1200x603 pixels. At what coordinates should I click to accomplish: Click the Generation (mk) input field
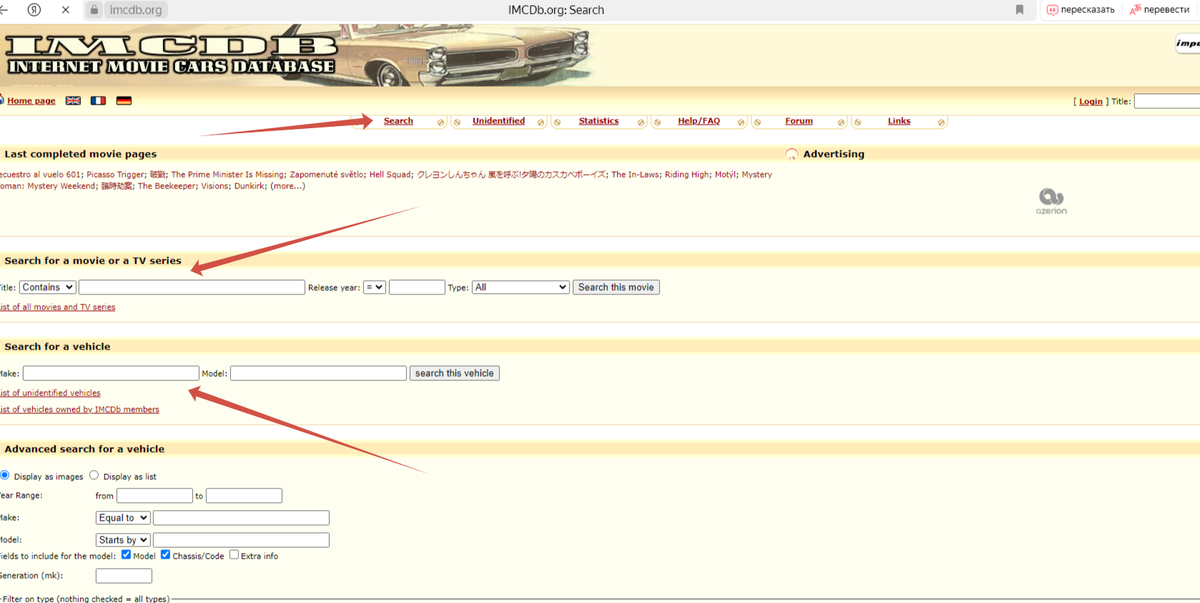[x=124, y=576]
